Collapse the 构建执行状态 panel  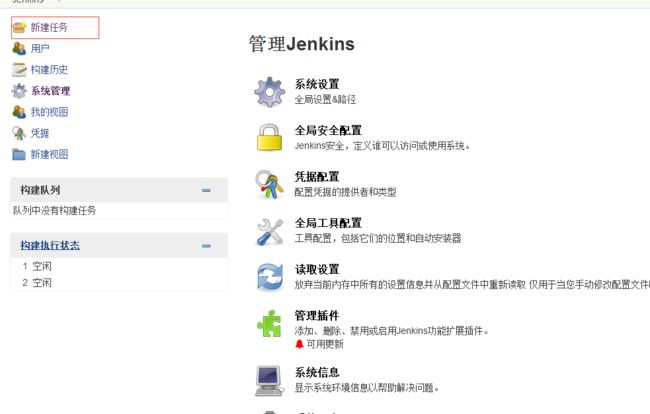(x=206, y=246)
